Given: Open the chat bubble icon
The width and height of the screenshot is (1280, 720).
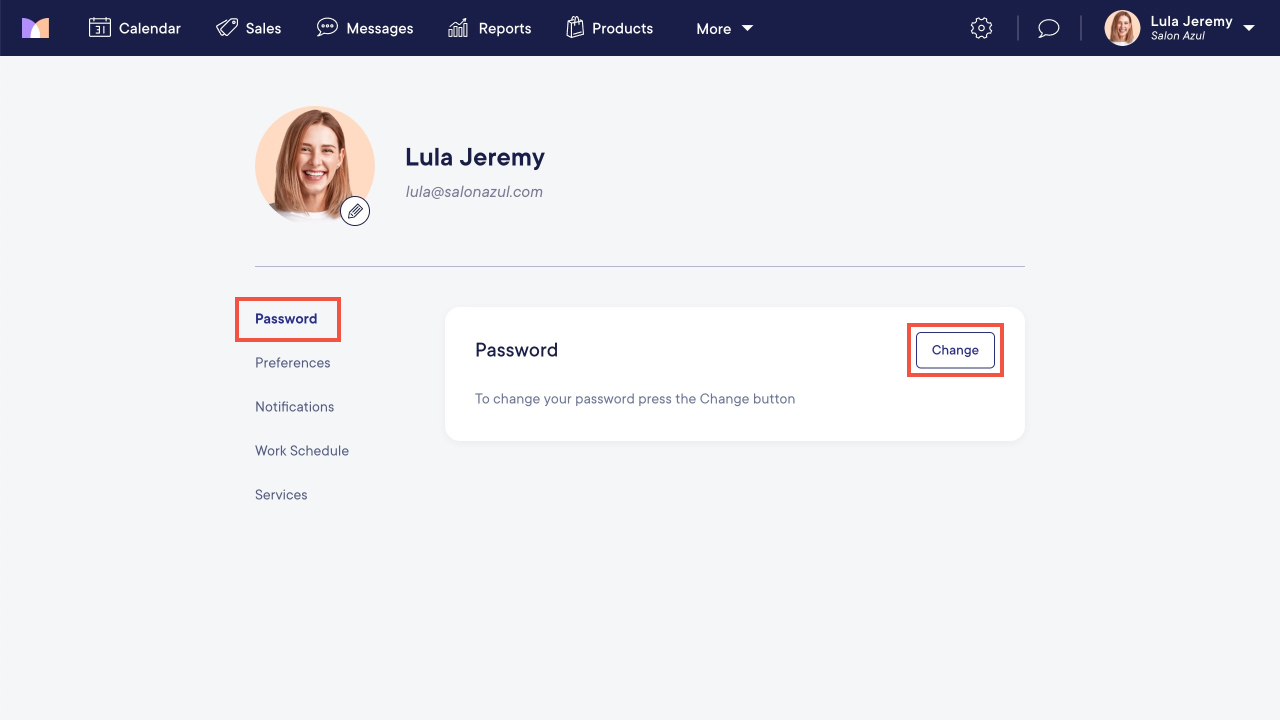Looking at the screenshot, I should point(1048,28).
